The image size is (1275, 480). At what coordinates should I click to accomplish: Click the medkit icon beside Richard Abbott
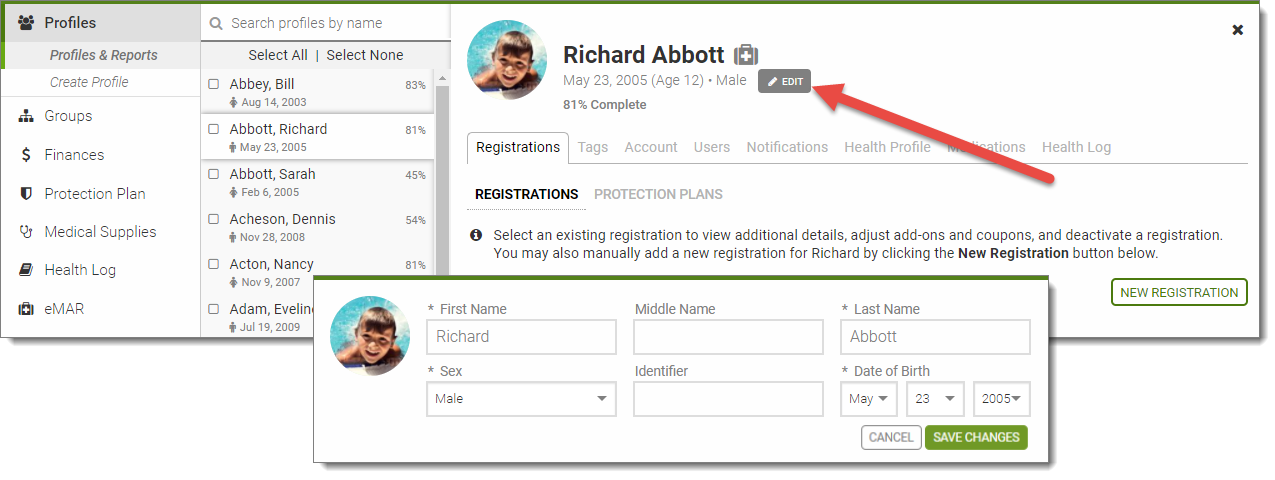point(746,55)
